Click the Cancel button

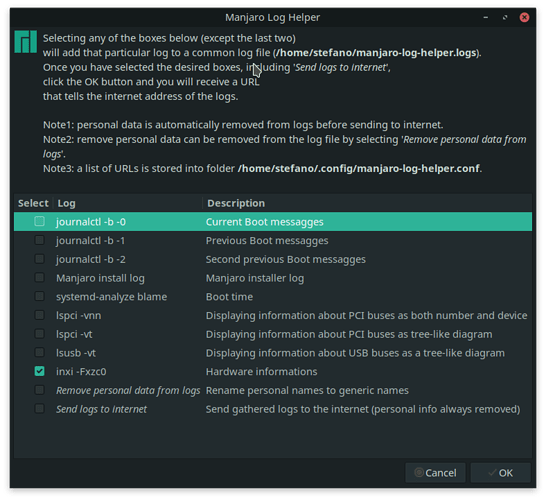435,473
